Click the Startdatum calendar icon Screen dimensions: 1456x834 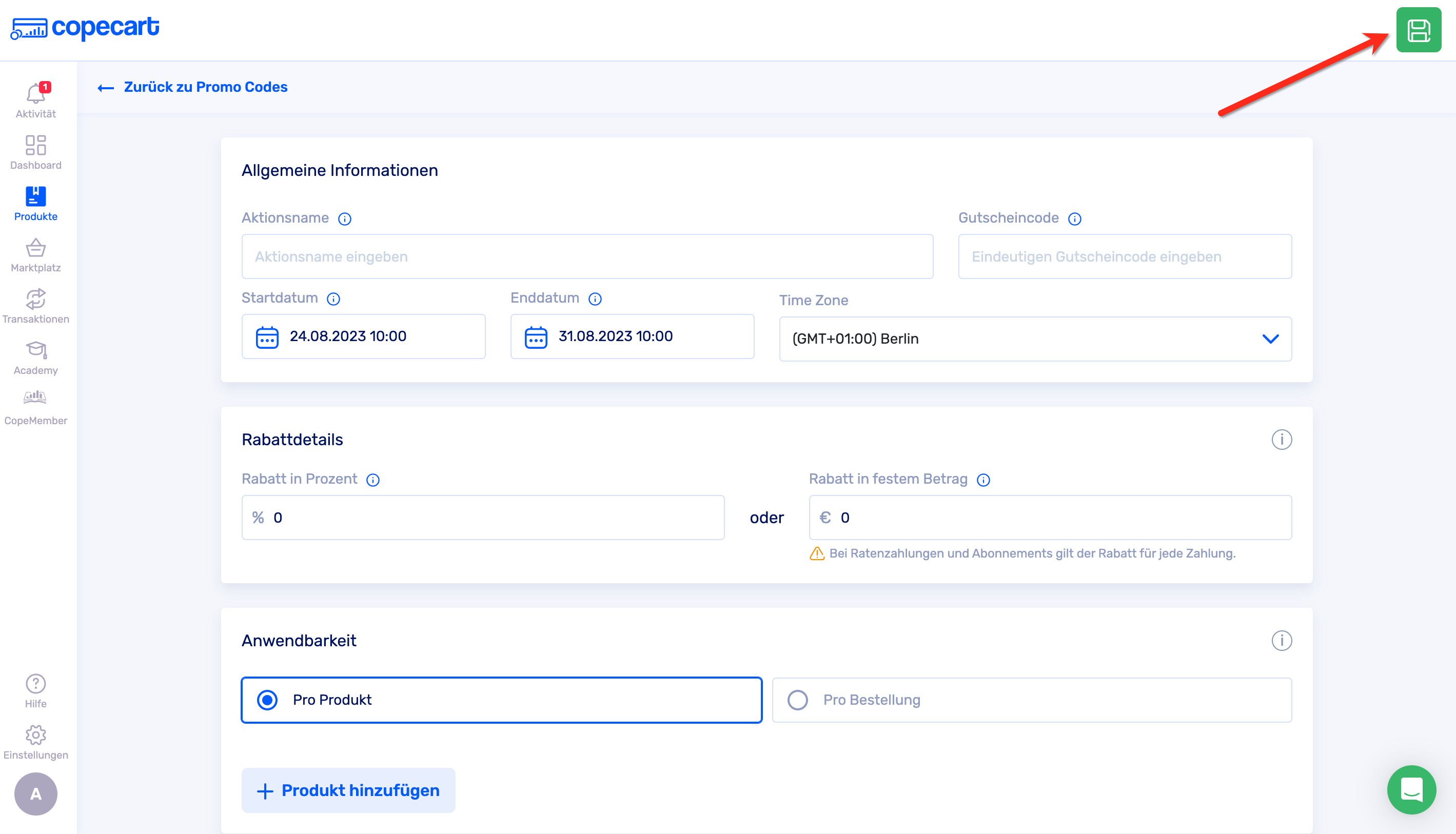click(267, 337)
